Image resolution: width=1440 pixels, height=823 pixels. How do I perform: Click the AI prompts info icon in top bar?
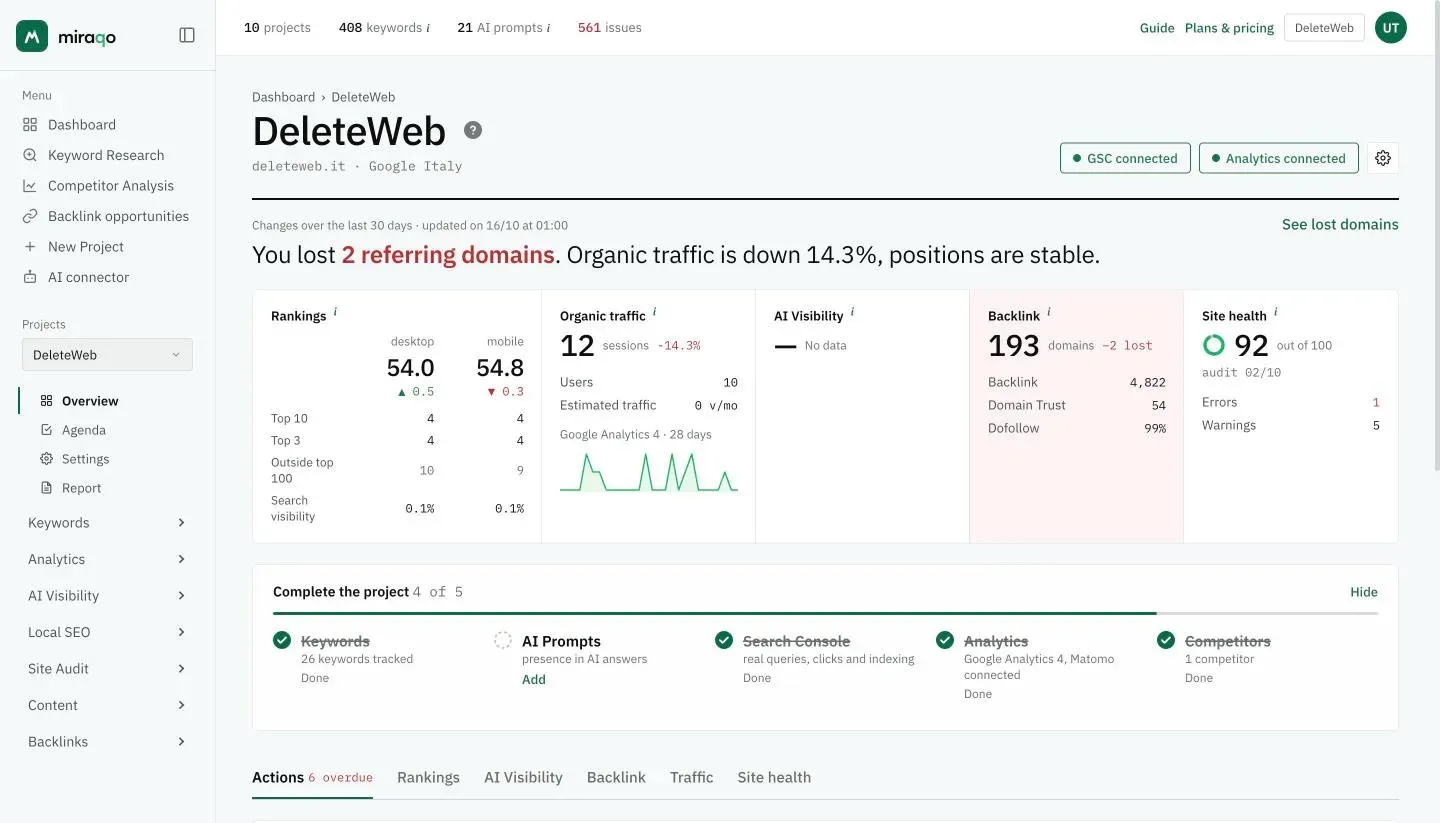(548, 28)
